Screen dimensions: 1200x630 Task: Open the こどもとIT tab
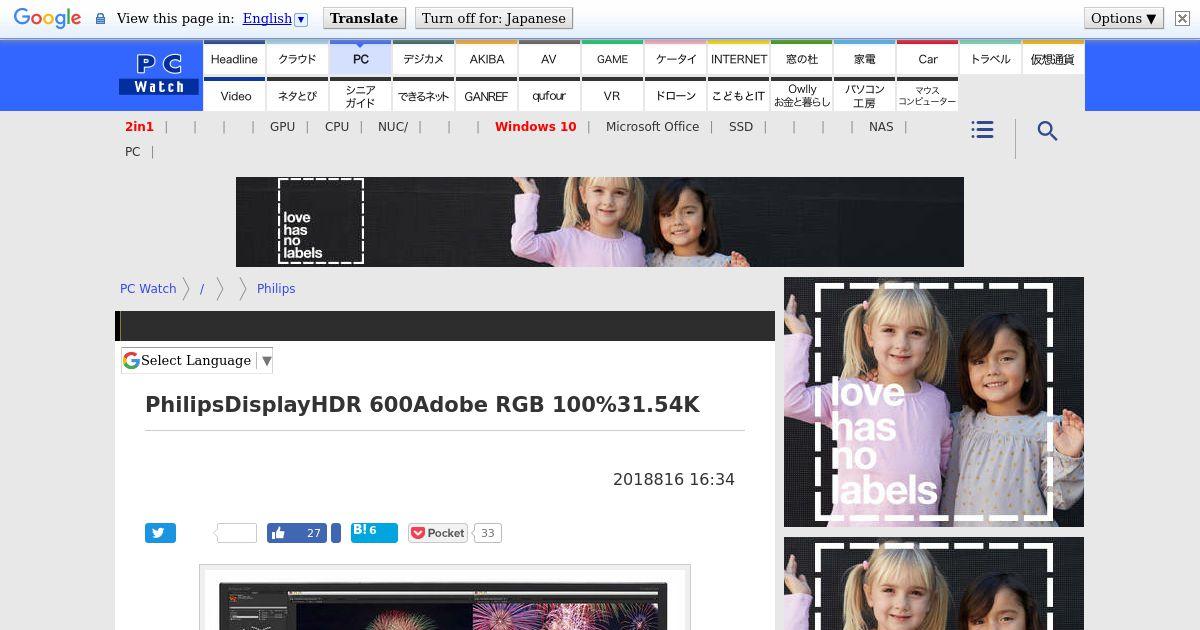pos(739,95)
